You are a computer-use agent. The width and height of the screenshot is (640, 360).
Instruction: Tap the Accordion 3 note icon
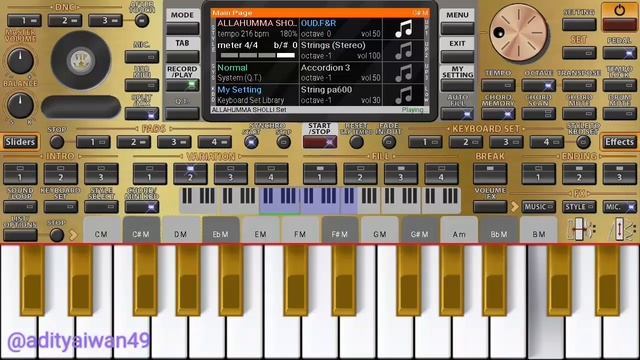[x=403, y=73]
